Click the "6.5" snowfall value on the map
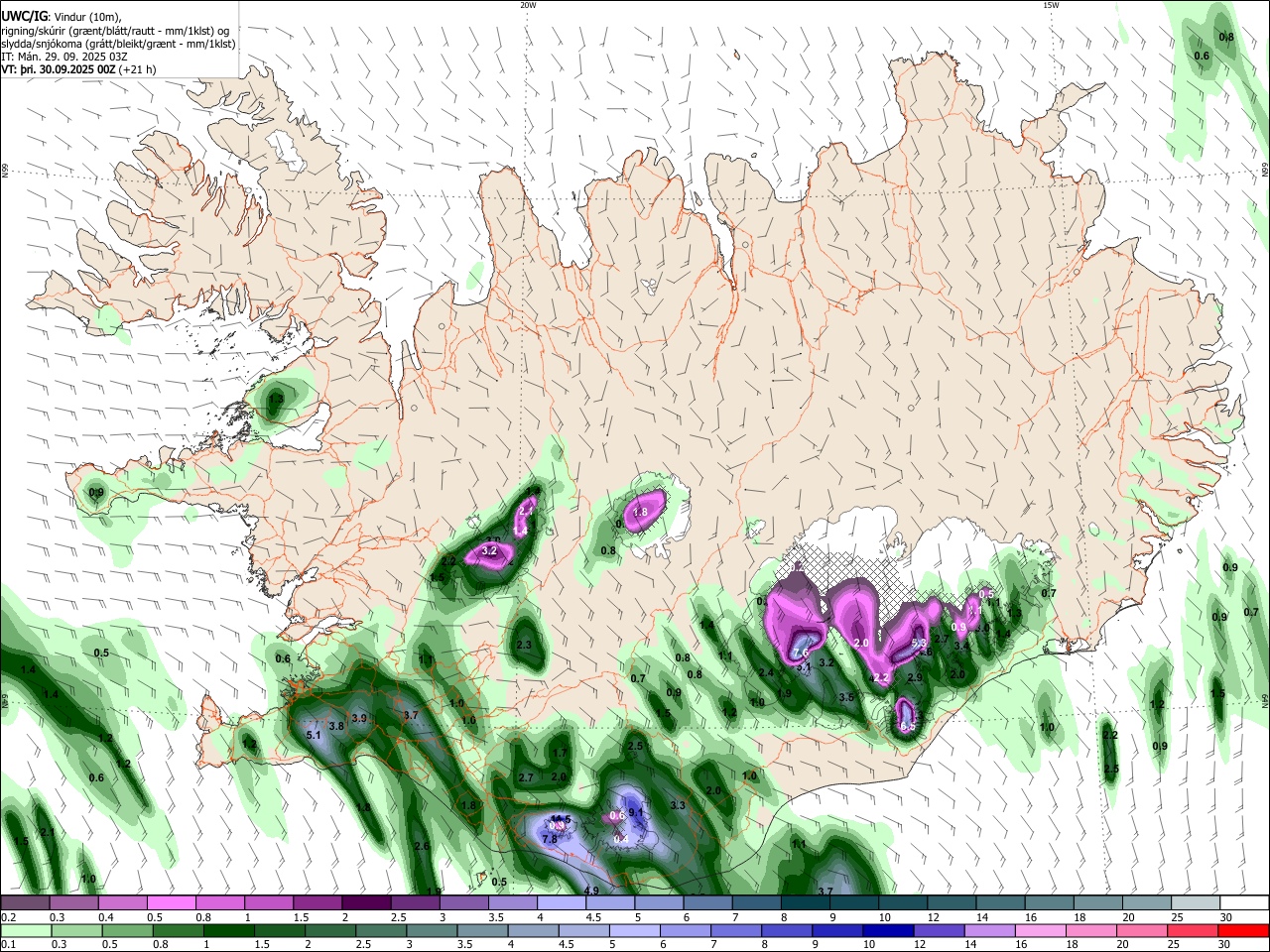 (x=907, y=727)
